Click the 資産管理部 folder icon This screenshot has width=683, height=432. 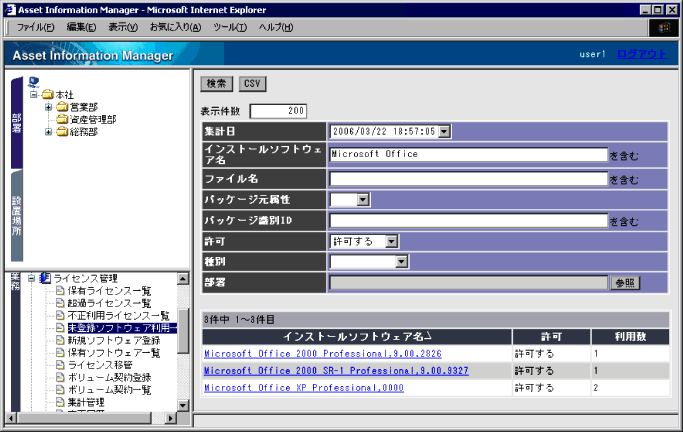(62, 119)
